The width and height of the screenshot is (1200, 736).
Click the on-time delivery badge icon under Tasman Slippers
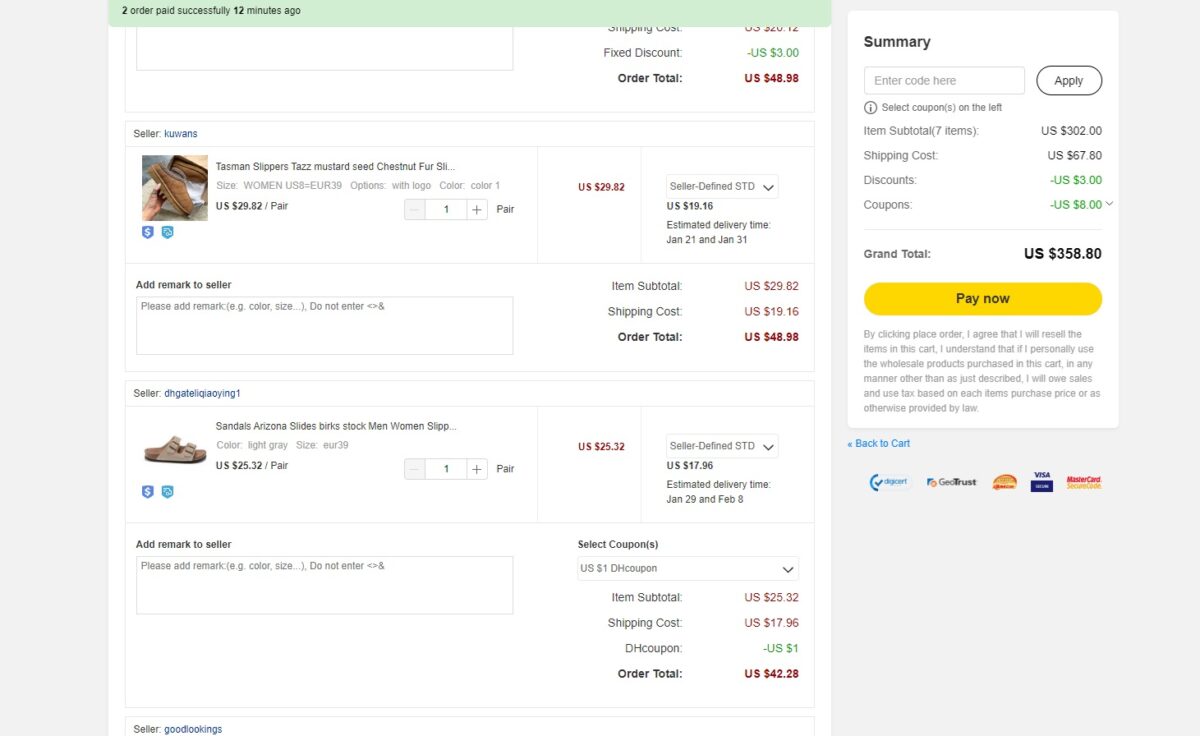(166, 232)
